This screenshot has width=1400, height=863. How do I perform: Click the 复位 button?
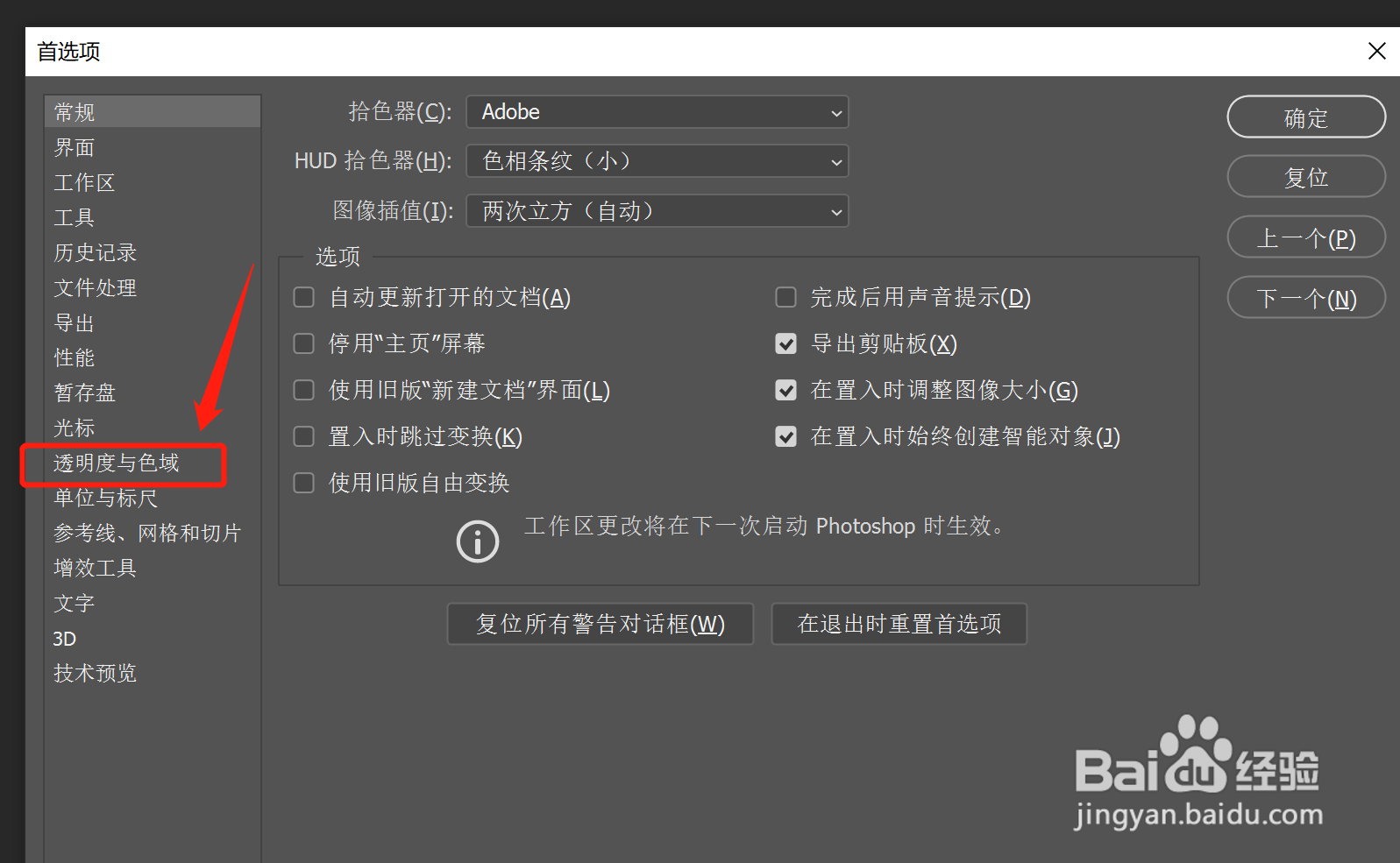click(x=1306, y=177)
